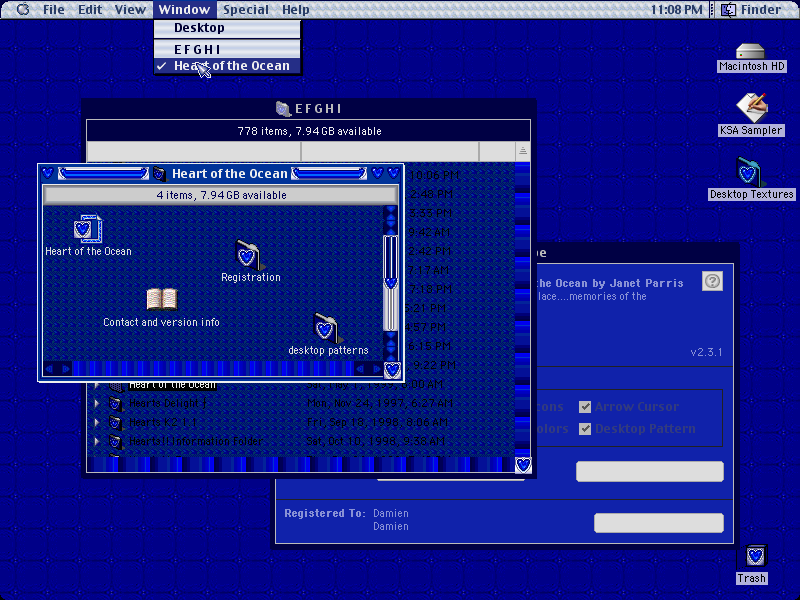Select the Contact and version info book icon
The image size is (800, 600).
click(162, 299)
